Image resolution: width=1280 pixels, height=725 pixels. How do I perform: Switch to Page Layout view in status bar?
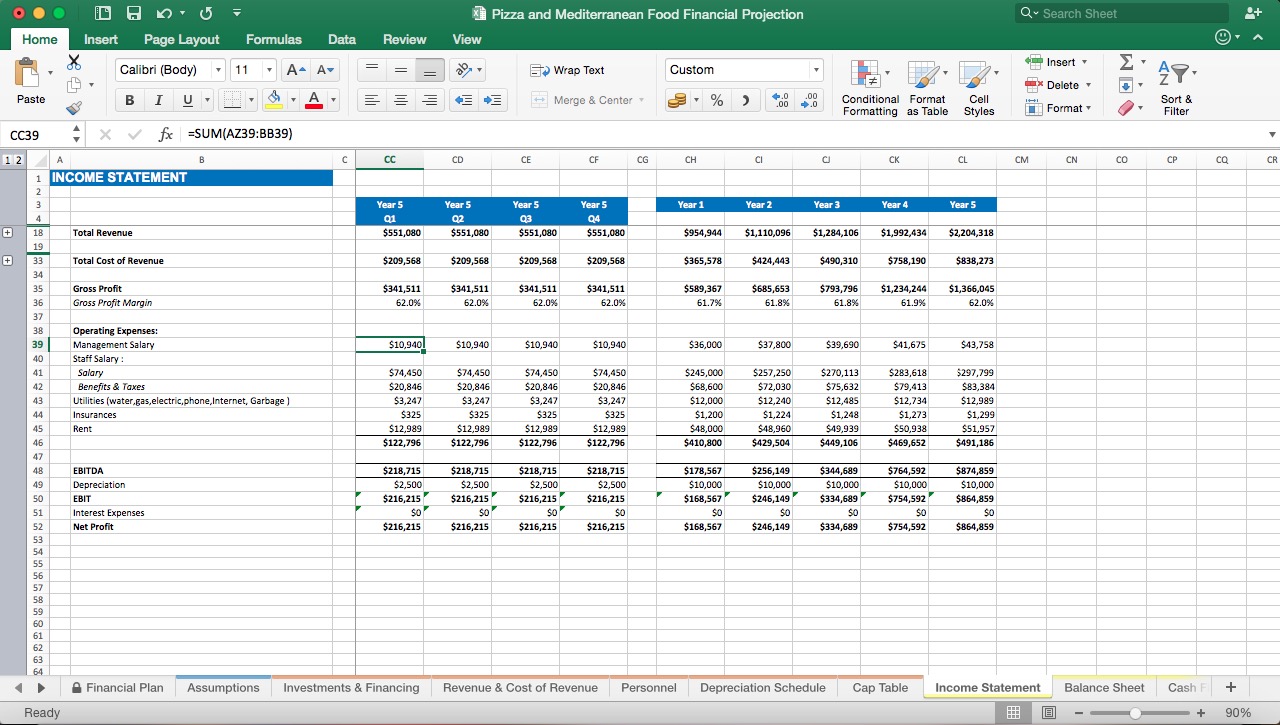tap(1049, 712)
